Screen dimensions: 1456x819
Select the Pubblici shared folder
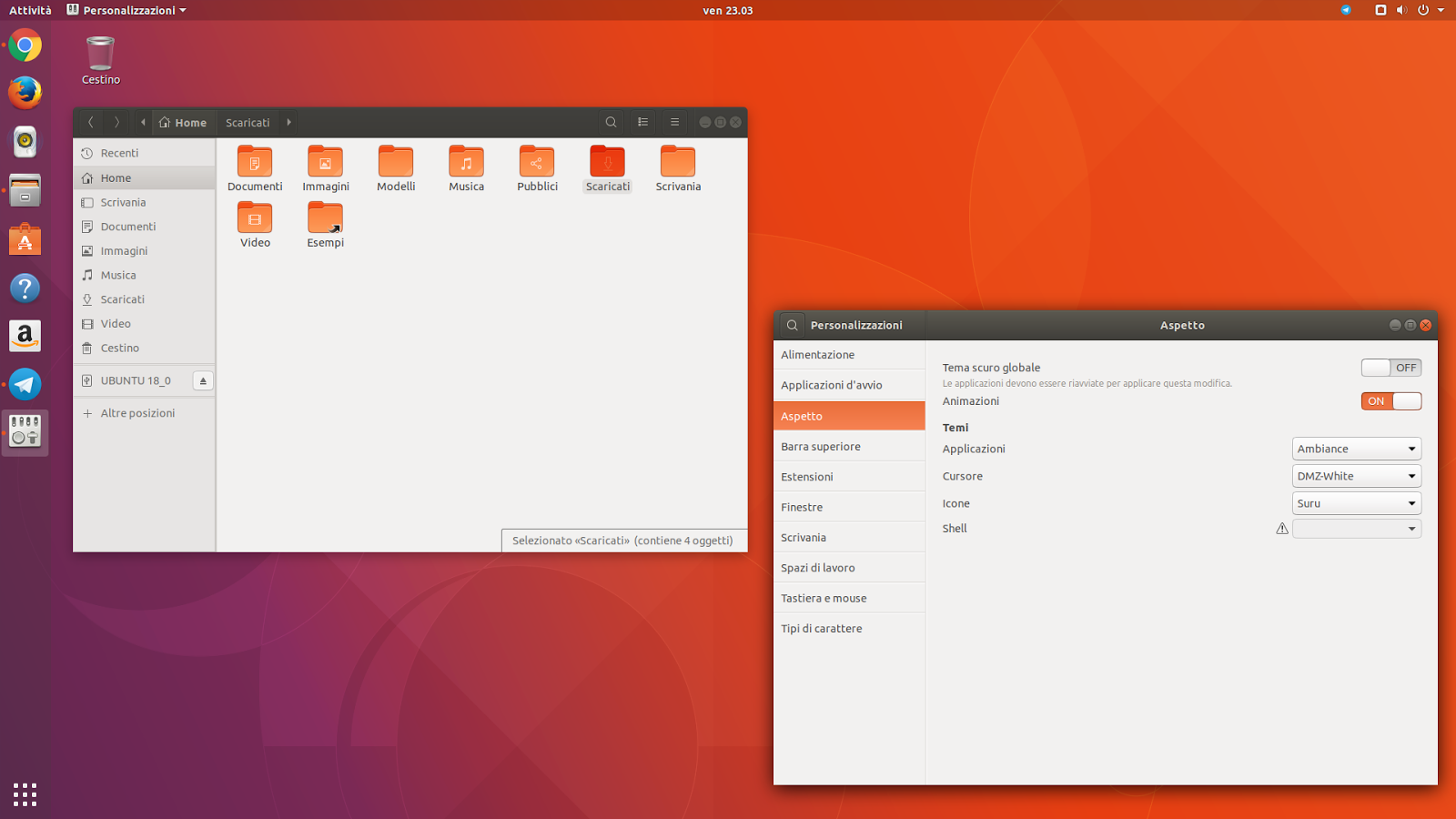coord(537,161)
